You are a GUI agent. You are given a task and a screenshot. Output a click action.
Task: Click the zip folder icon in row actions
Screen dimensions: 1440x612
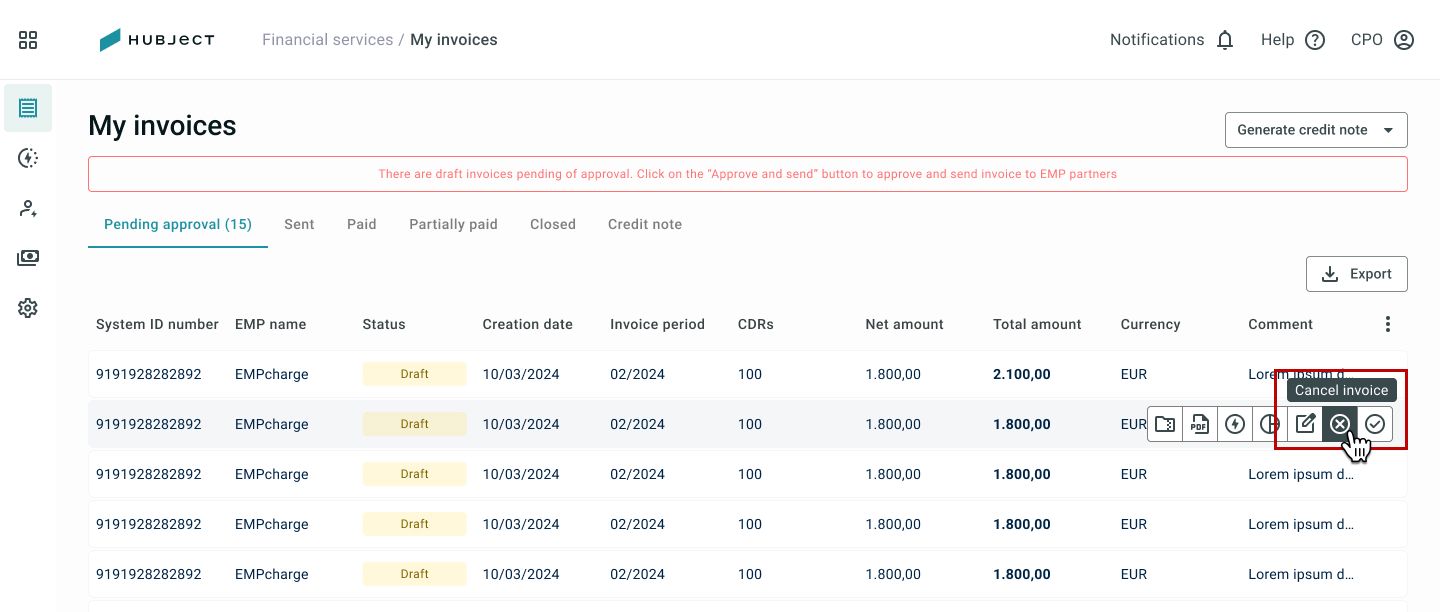(x=1165, y=424)
